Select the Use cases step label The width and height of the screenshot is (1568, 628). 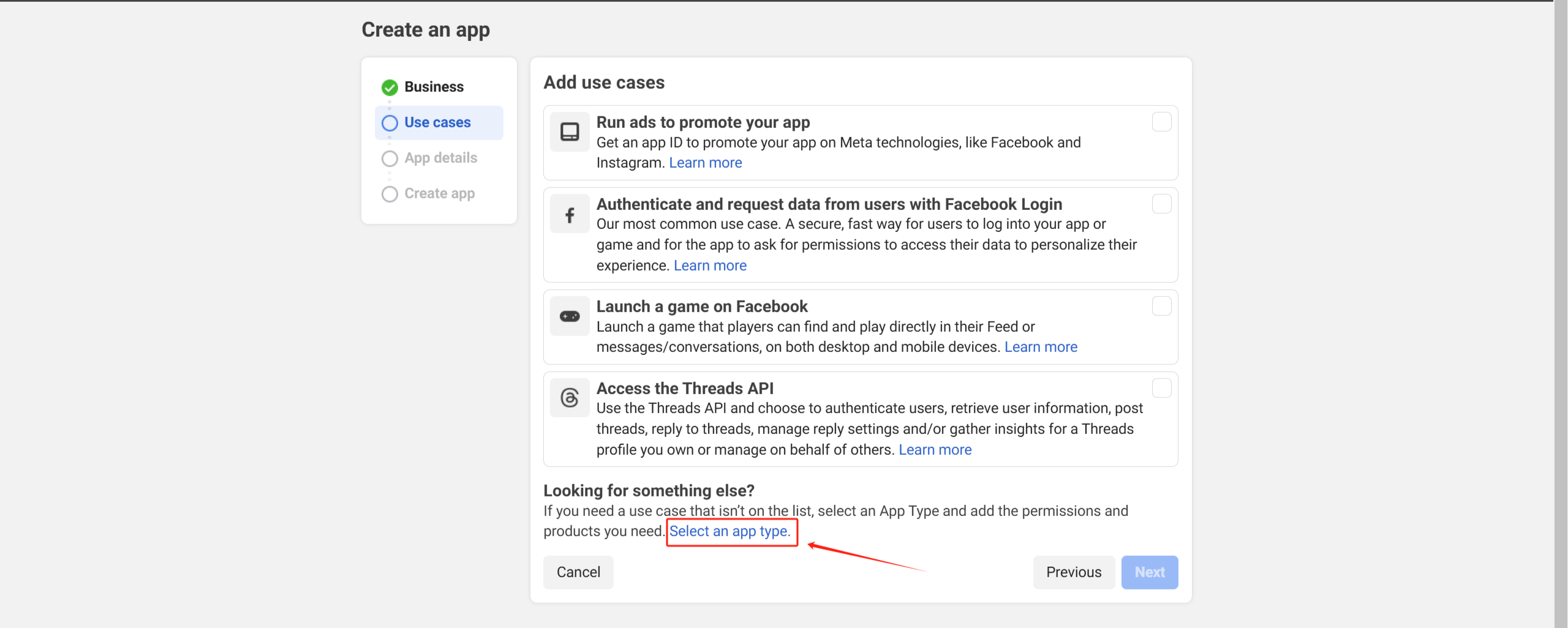tap(437, 122)
